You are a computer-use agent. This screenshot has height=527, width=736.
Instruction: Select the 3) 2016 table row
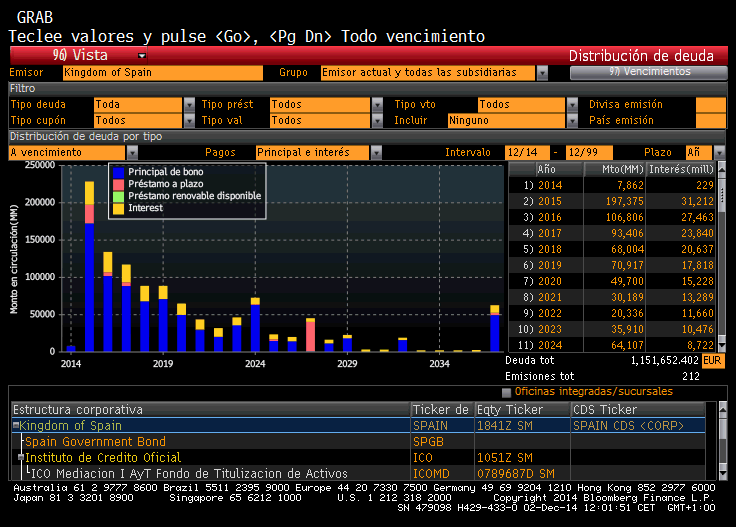(x=612, y=217)
